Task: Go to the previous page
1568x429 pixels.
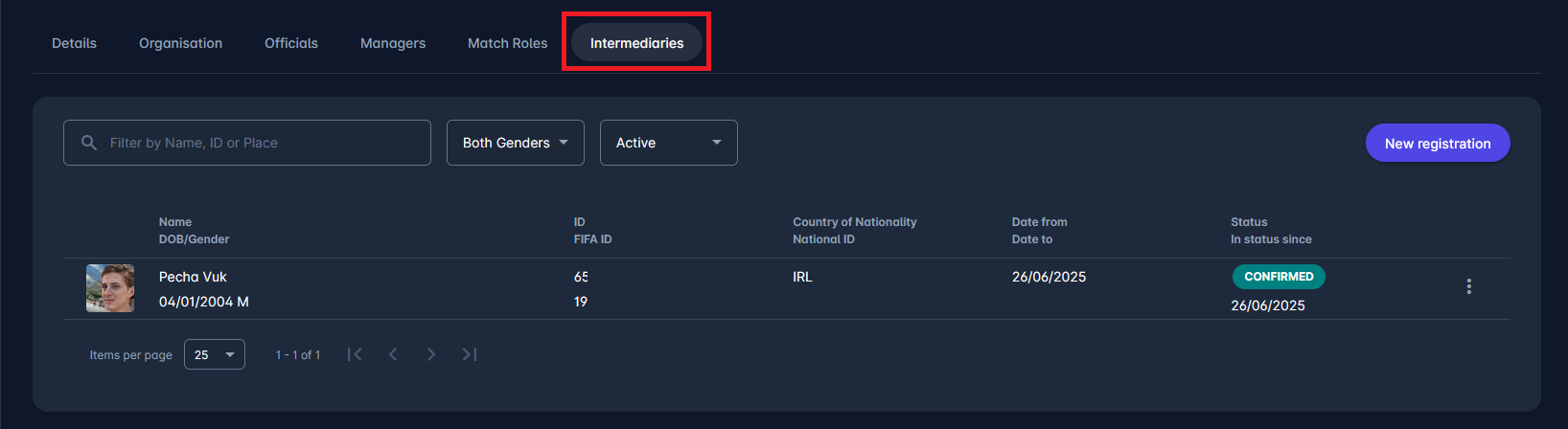Action: 393,354
